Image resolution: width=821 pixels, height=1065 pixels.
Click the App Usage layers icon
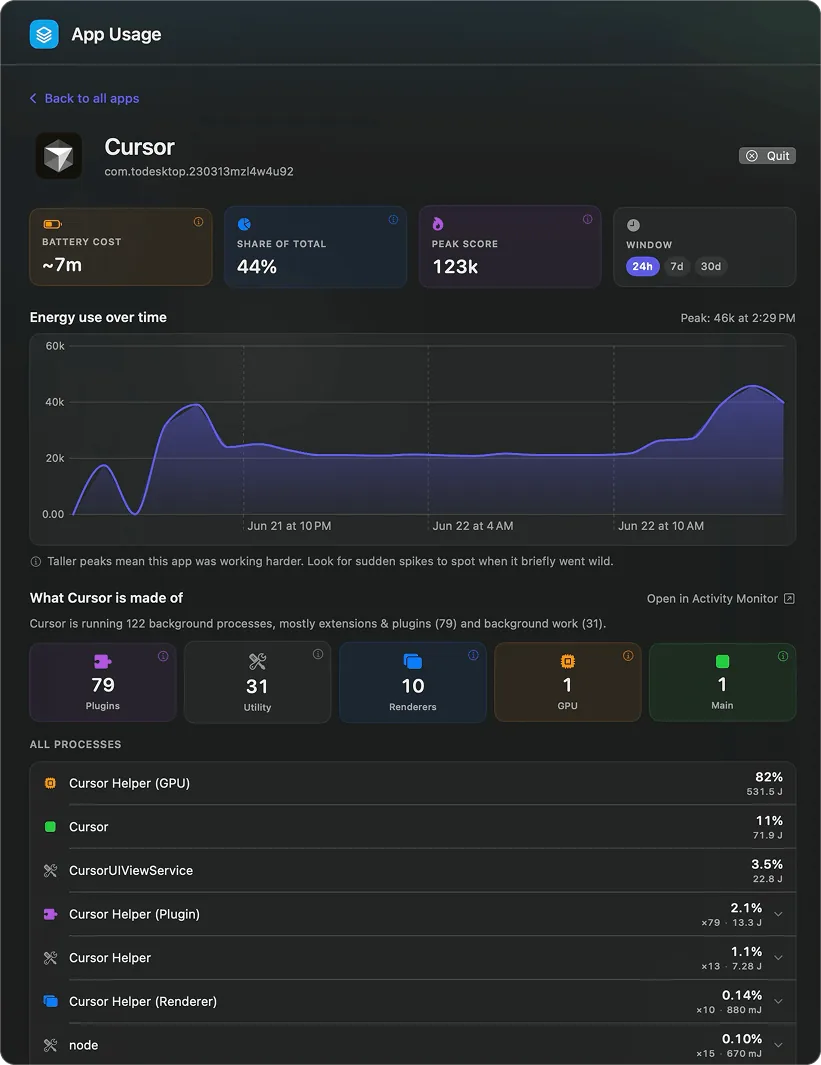pos(44,34)
